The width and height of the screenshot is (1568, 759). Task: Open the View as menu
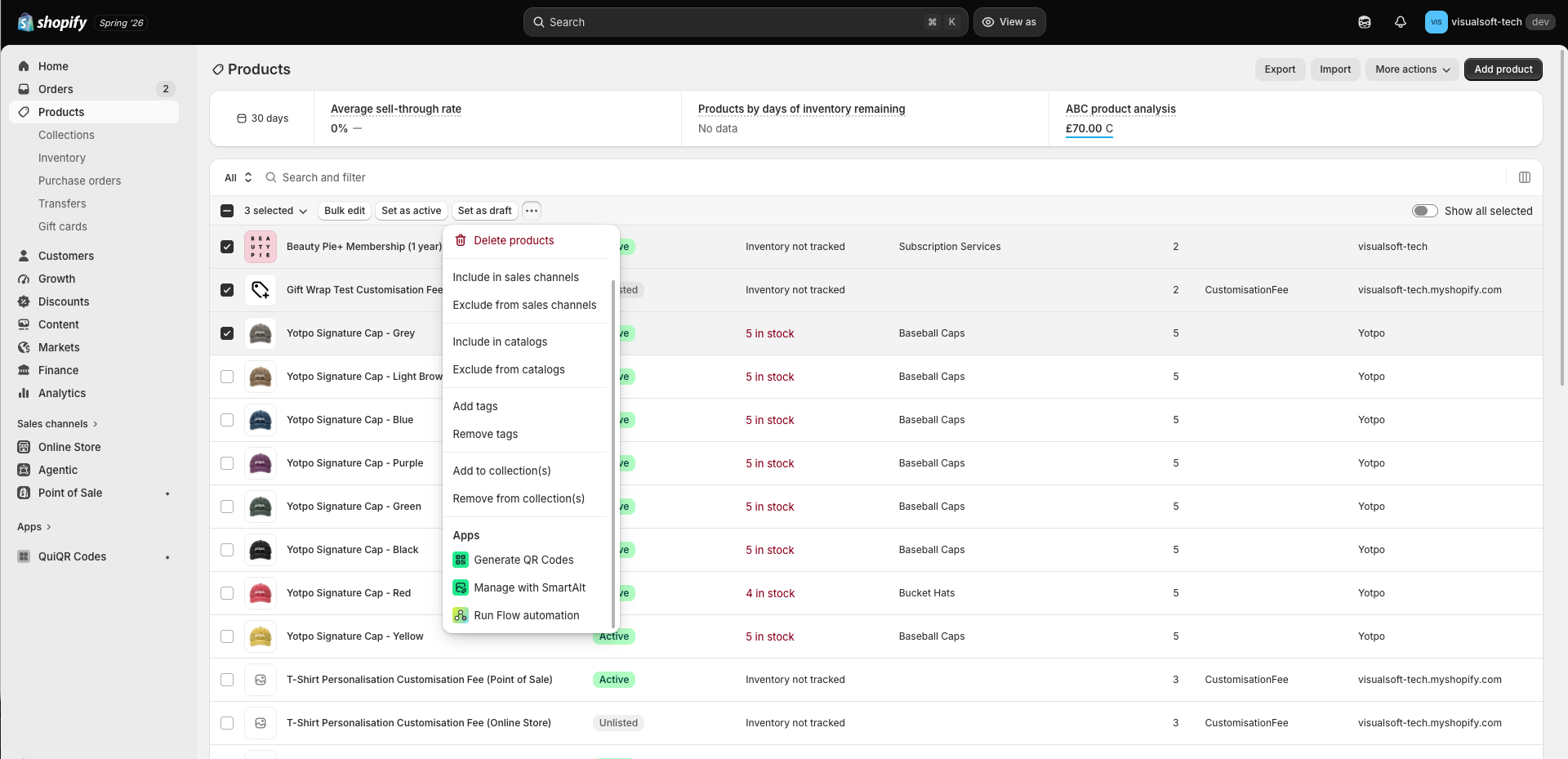pyautogui.click(x=1009, y=22)
